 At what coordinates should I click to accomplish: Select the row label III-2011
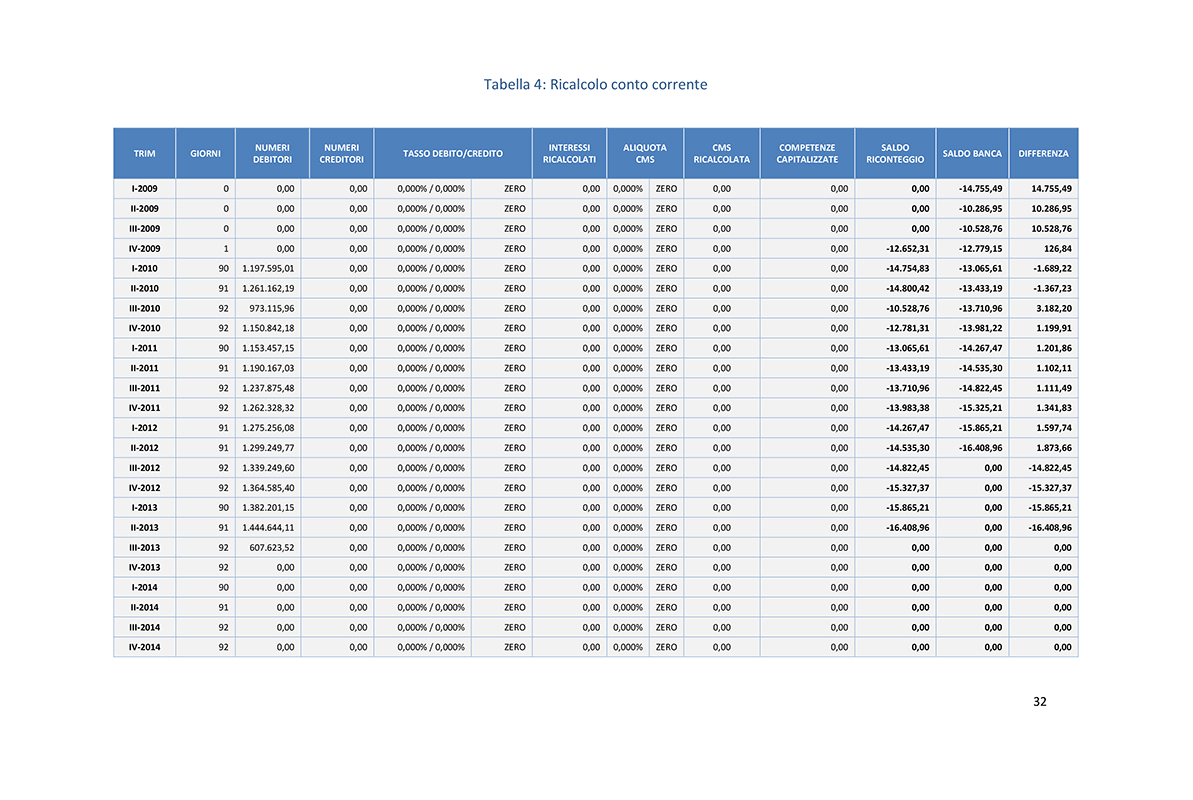pos(145,388)
